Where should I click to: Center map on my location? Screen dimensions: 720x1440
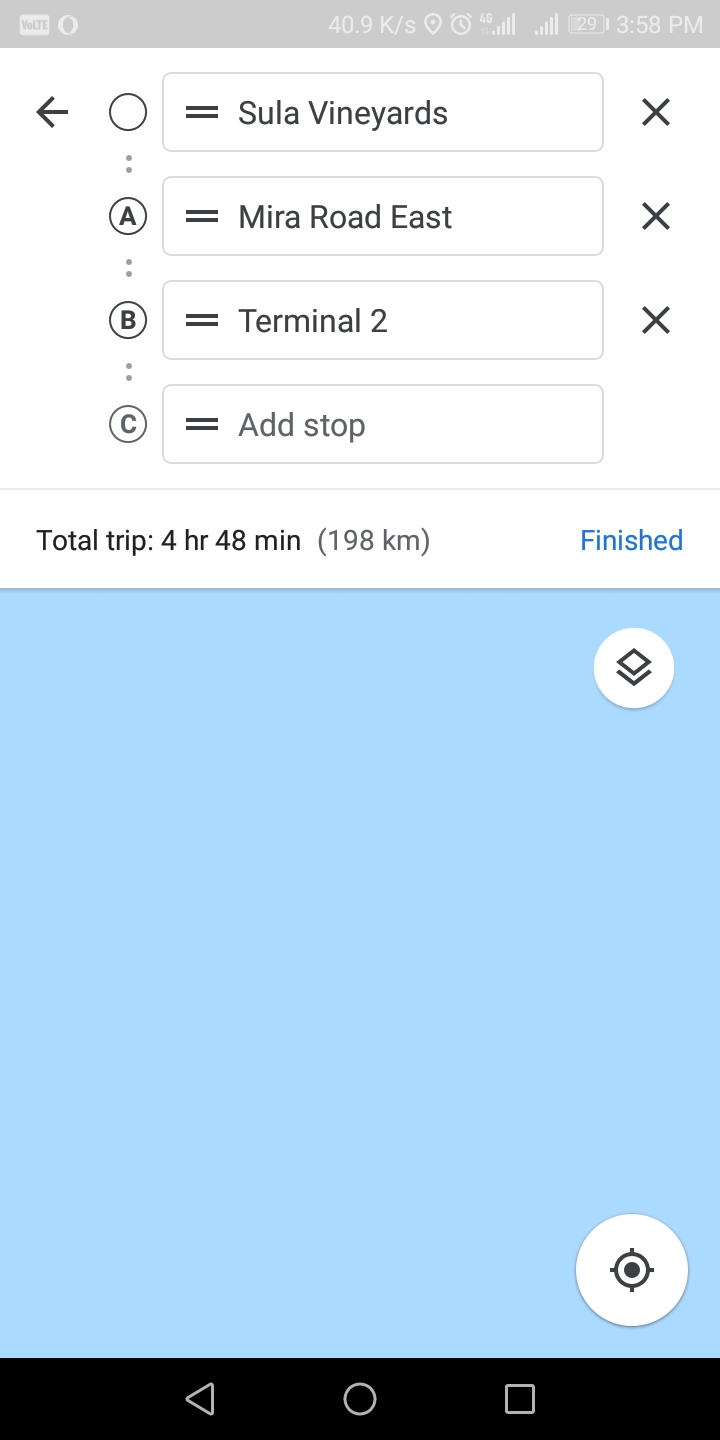pos(632,1270)
